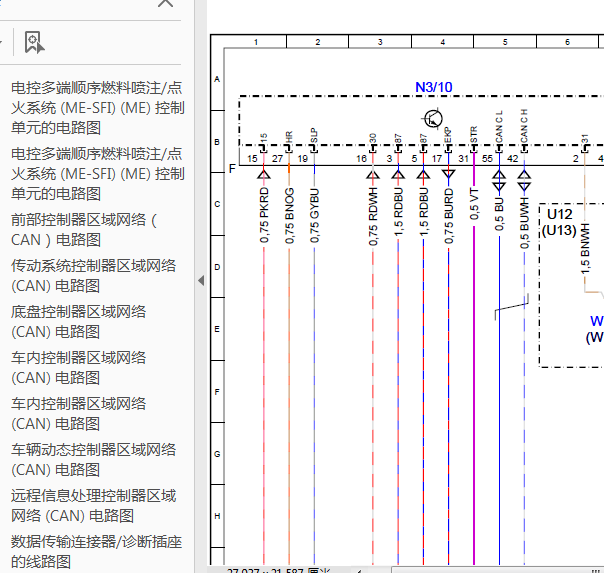Click the output arrow on BURD wire
Viewport: 604px width, 573px height.
coord(449,174)
